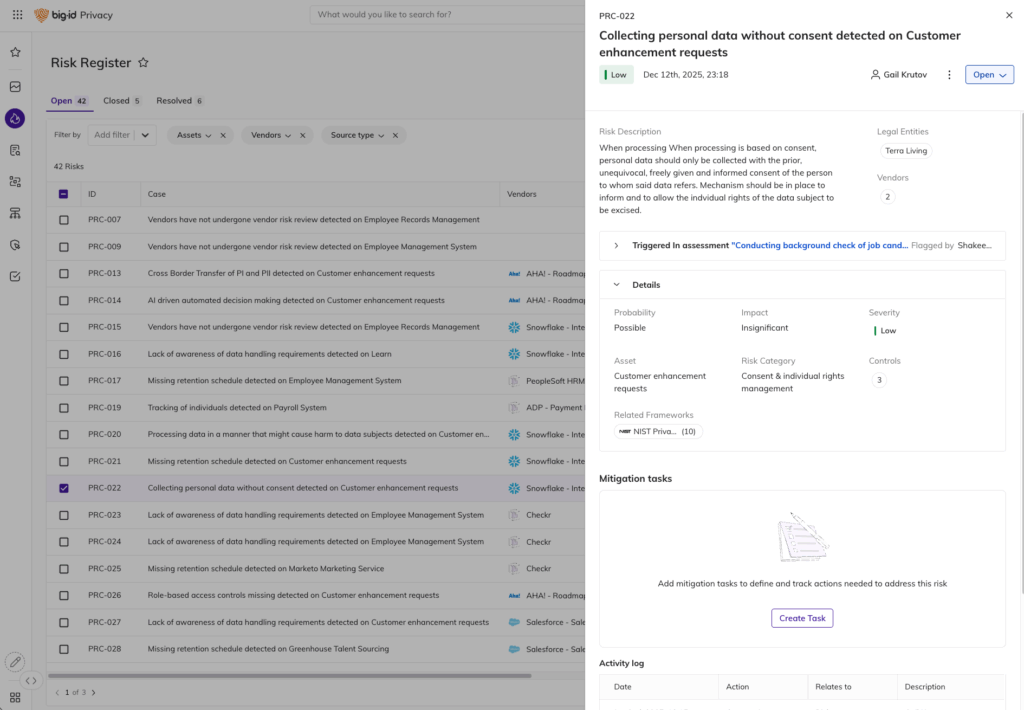Viewport: 1024px width, 710px height.
Task: Click the favorites star icon in left sidebar
Action: click(x=15, y=52)
